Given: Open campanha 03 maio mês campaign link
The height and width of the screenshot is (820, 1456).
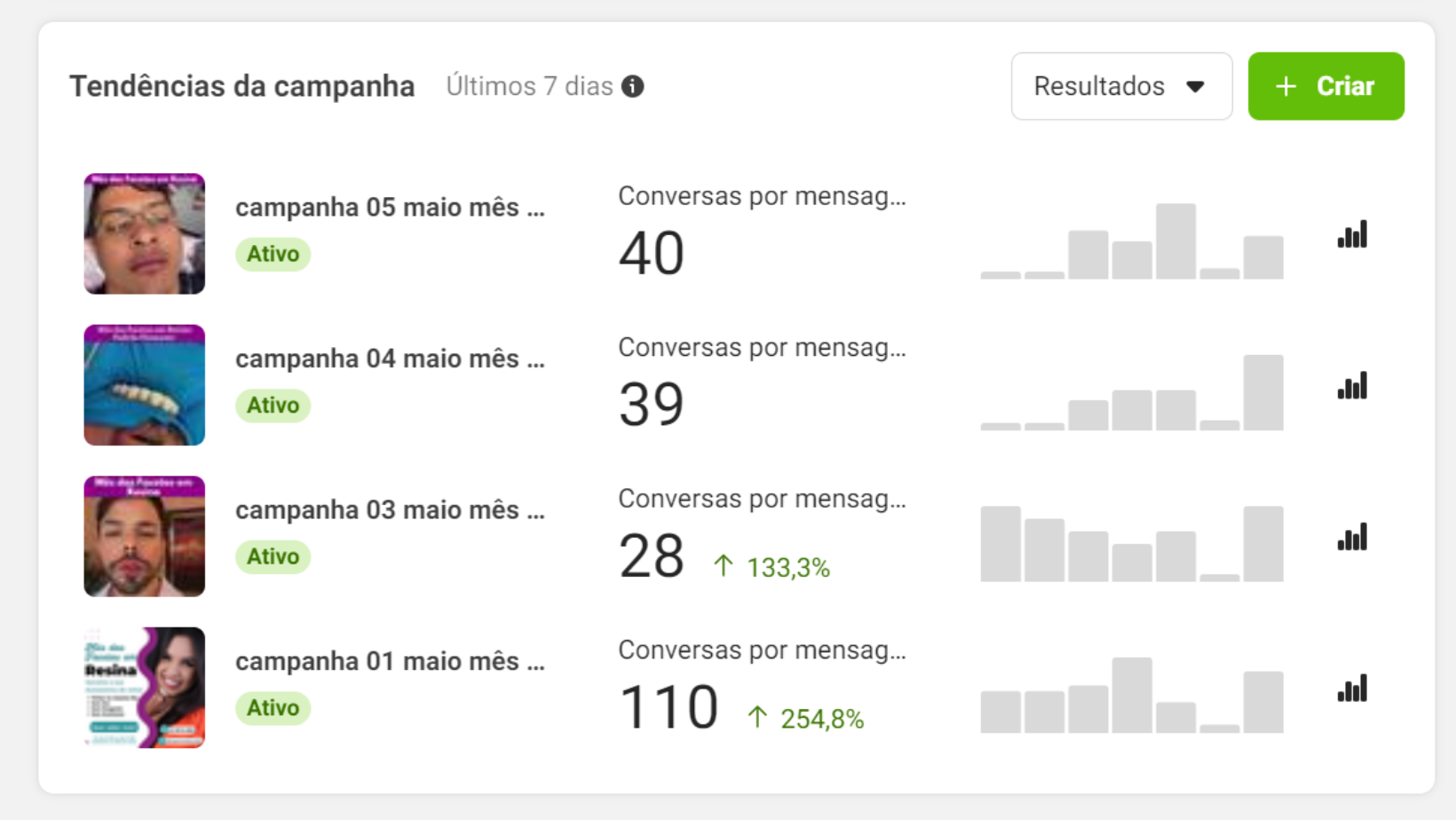Looking at the screenshot, I should click(390, 510).
